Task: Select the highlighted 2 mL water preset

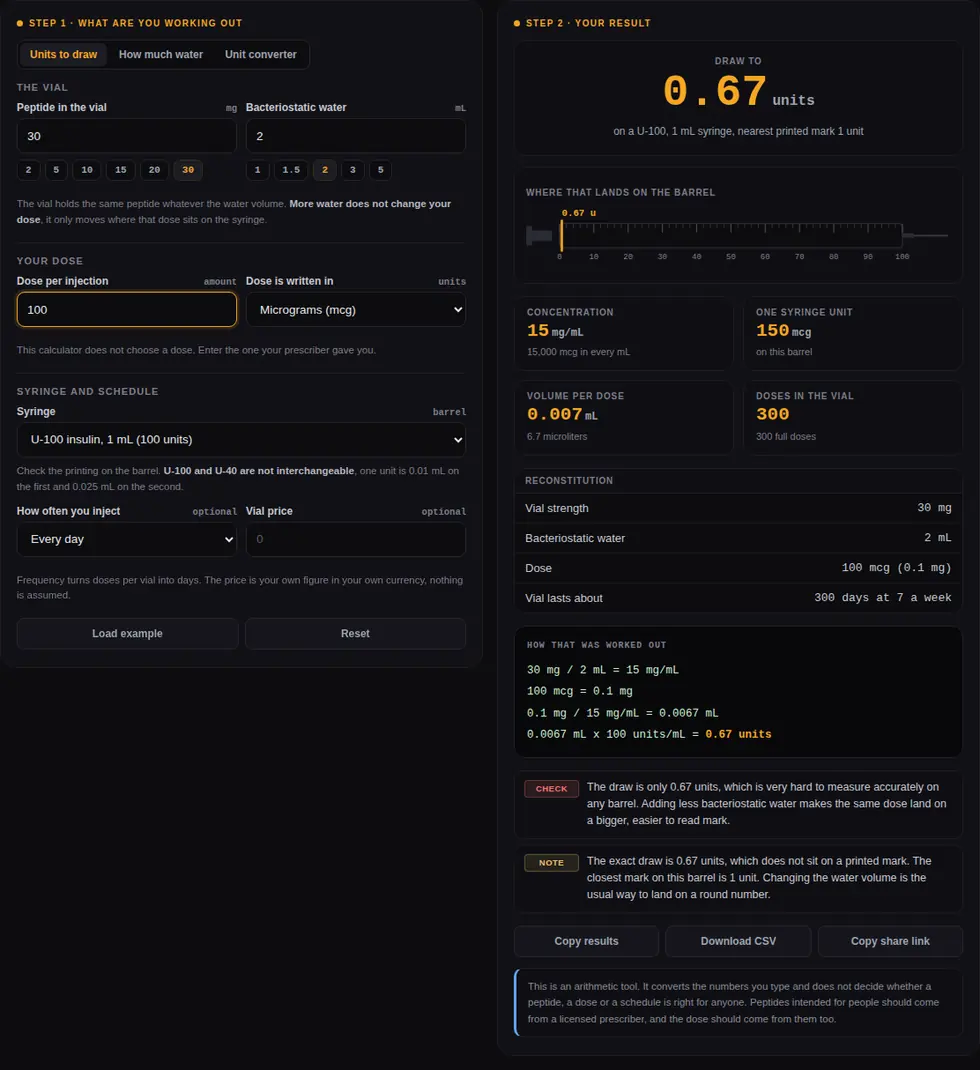Action: (325, 170)
